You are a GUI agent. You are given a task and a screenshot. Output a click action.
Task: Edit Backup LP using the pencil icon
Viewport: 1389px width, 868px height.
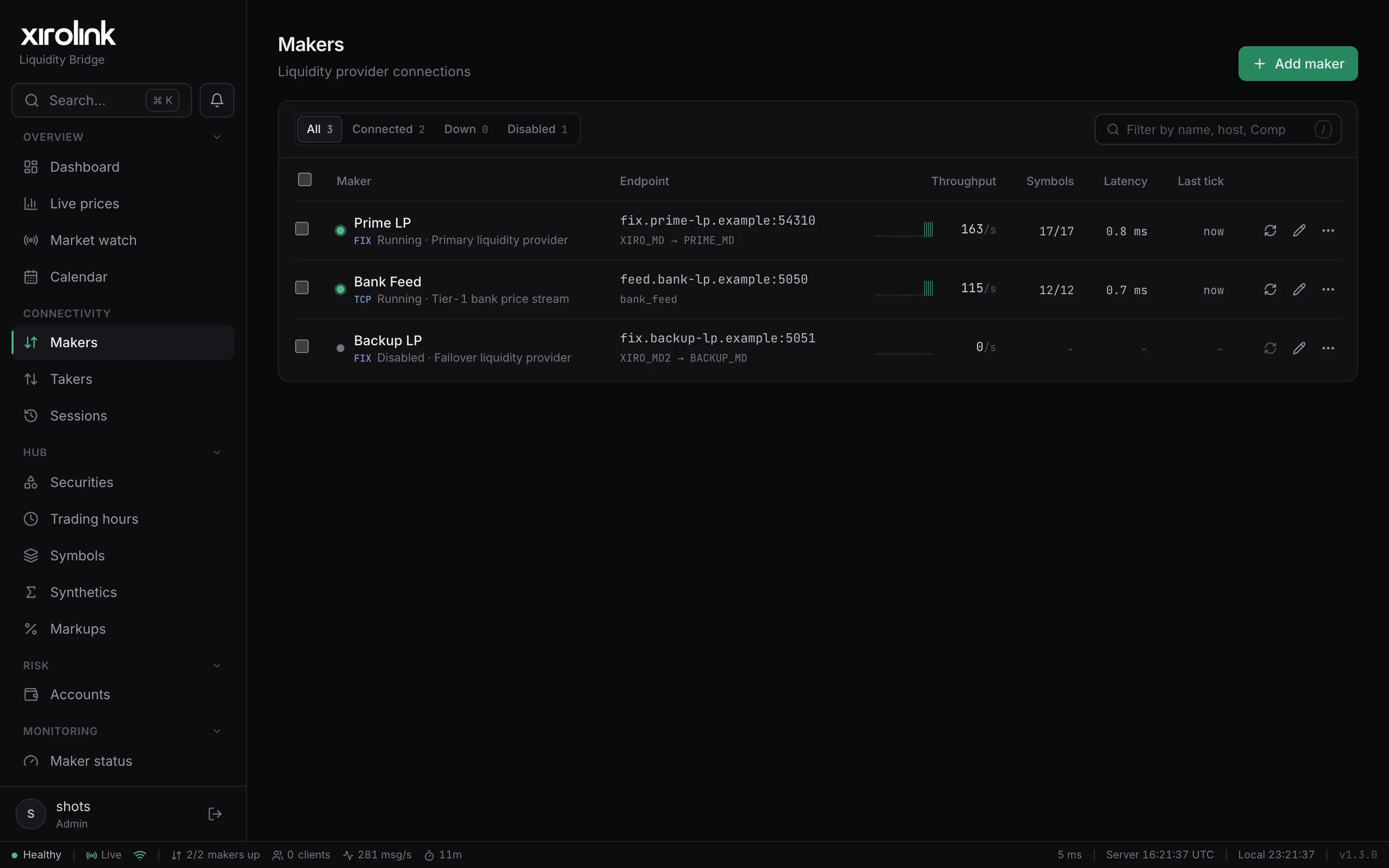tap(1299, 349)
